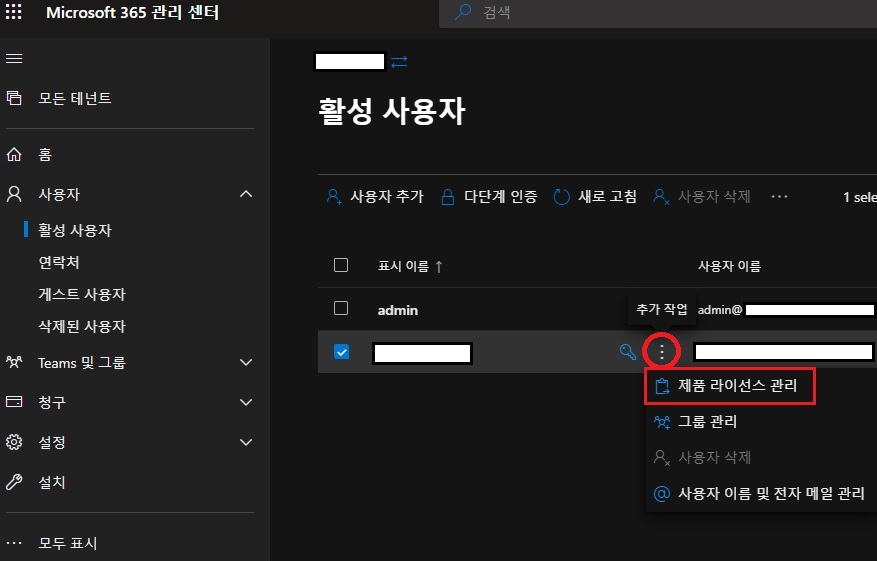Click the 그룹 관리 people icon
This screenshot has height=561, width=877.
662,422
